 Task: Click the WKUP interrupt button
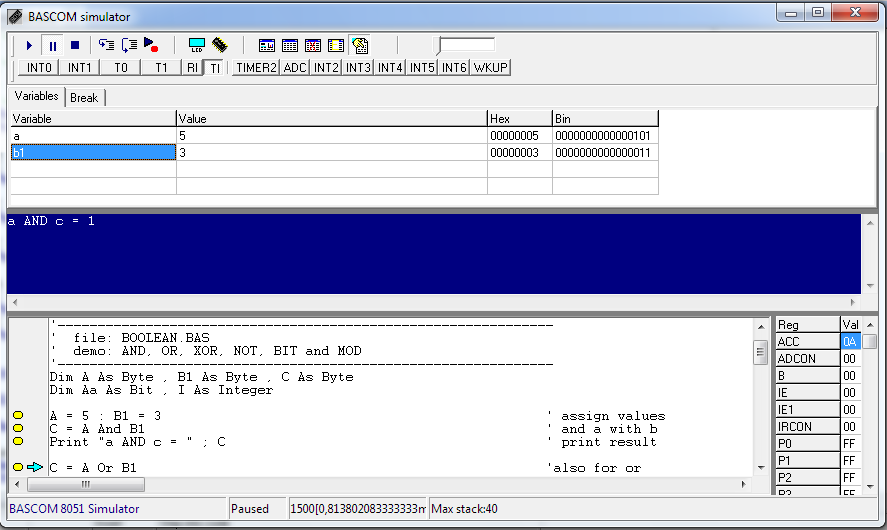point(491,68)
